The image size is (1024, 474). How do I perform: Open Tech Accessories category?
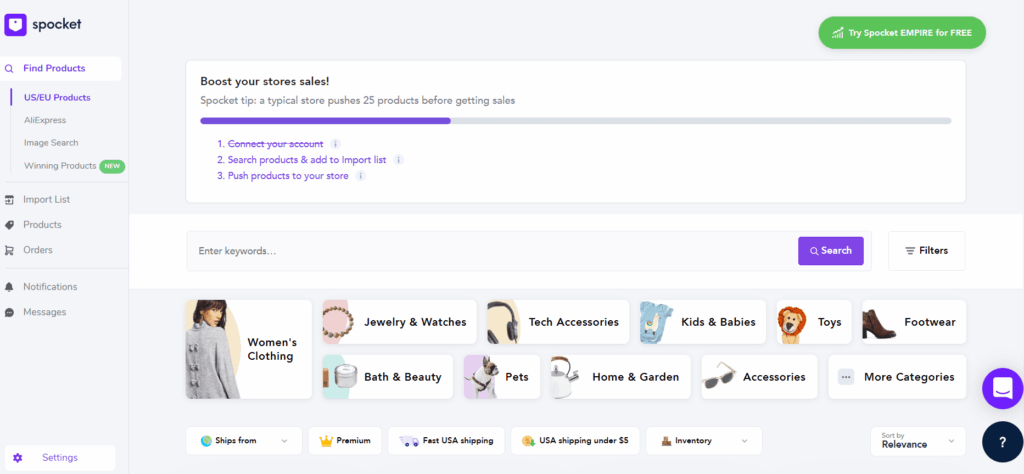[558, 322]
